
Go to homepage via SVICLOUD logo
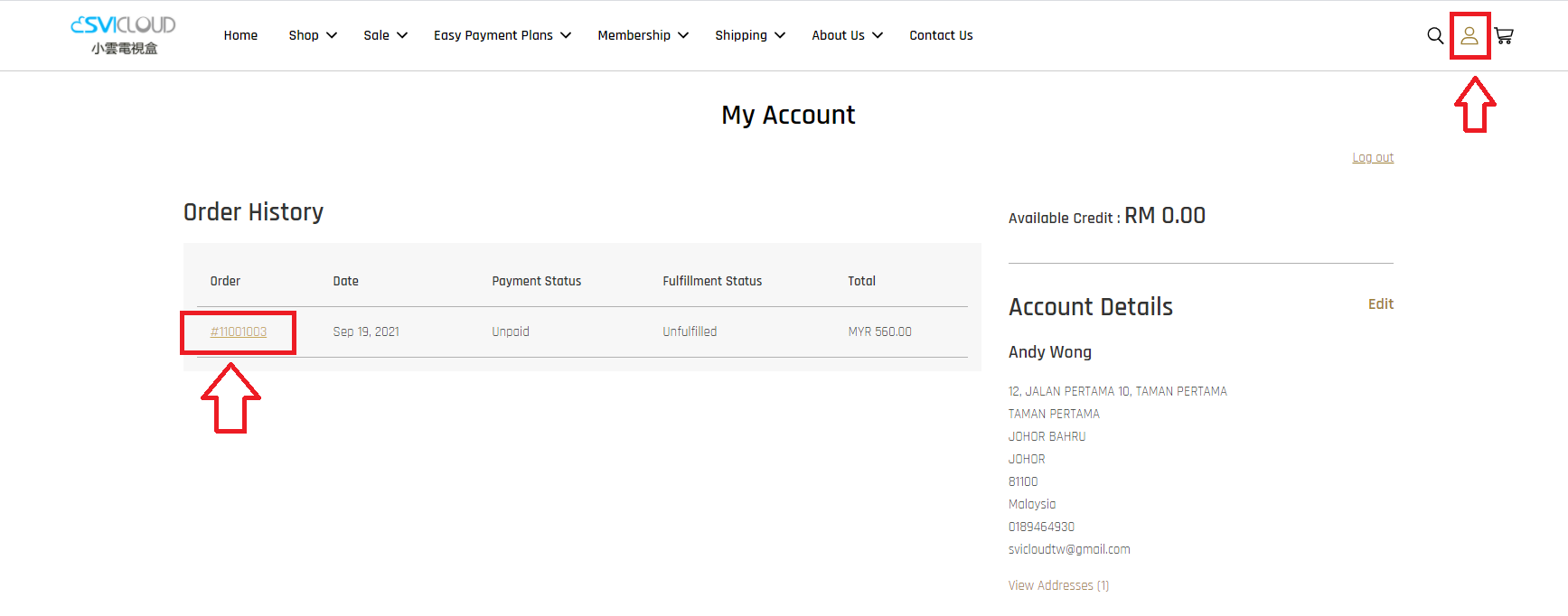(124, 35)
